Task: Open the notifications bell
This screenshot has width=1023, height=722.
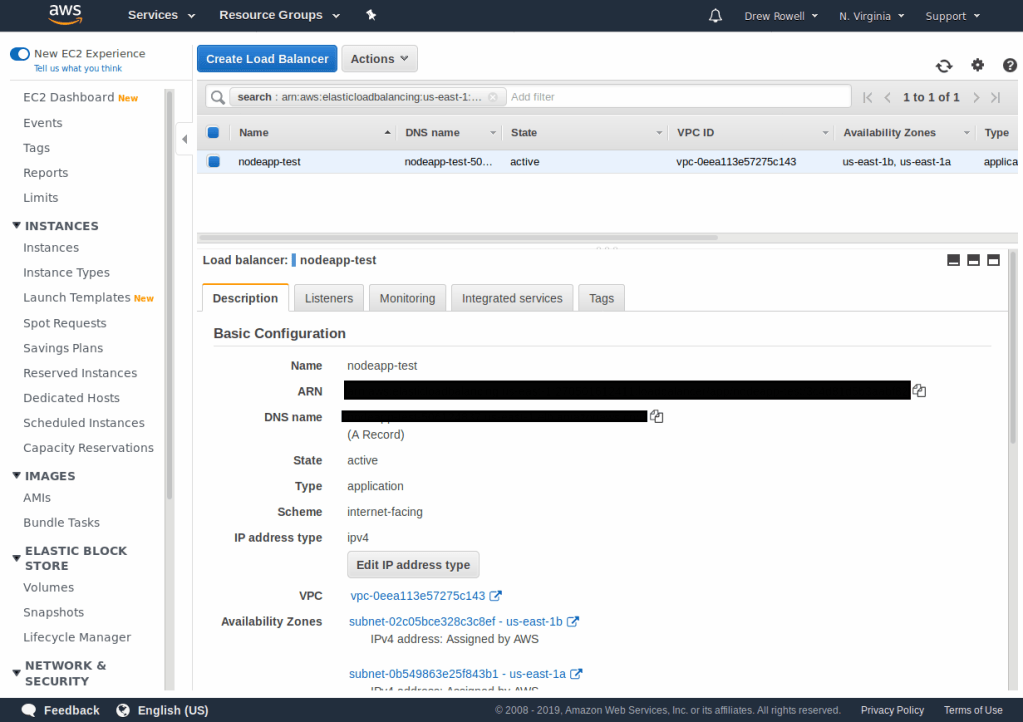Action: (715, 16)
